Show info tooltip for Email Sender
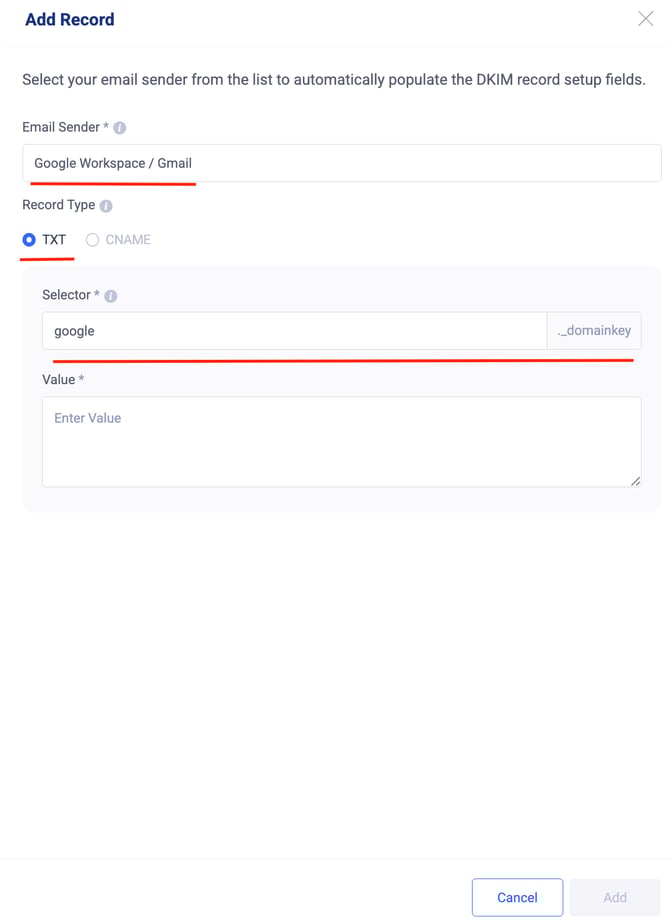The width and height of the screenshot is (670, 920). 120,128
